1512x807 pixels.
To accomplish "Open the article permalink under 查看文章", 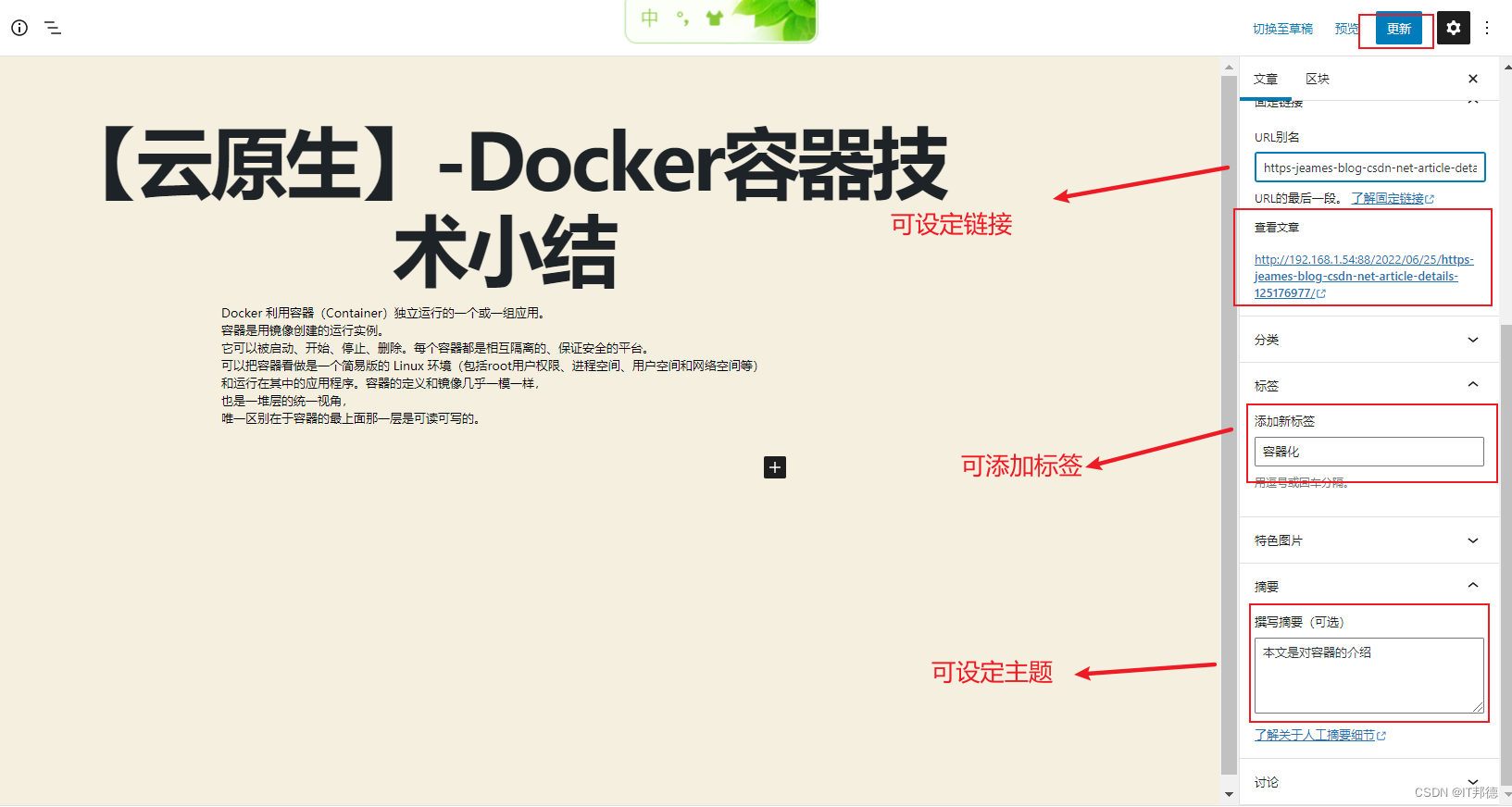I will [1364, 276].
